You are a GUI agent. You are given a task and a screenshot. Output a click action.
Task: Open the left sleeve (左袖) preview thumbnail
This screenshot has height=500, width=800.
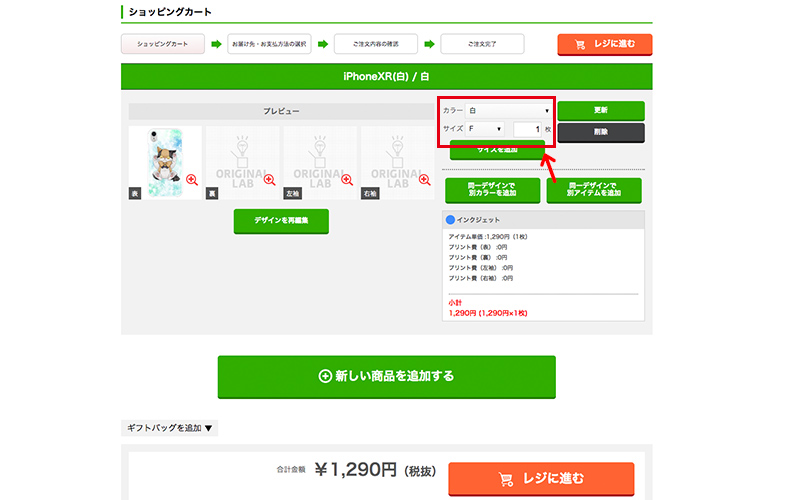coord(320,163)
